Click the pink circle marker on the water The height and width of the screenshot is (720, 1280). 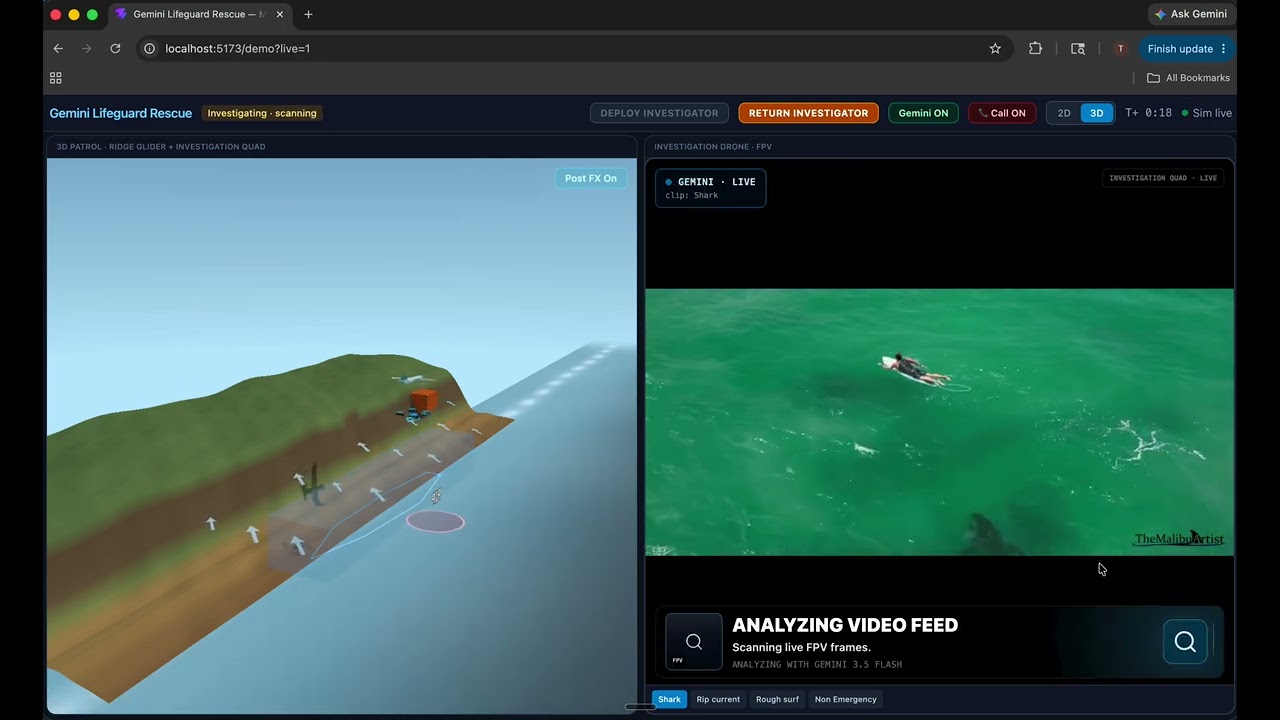click(x=435, y=521)
